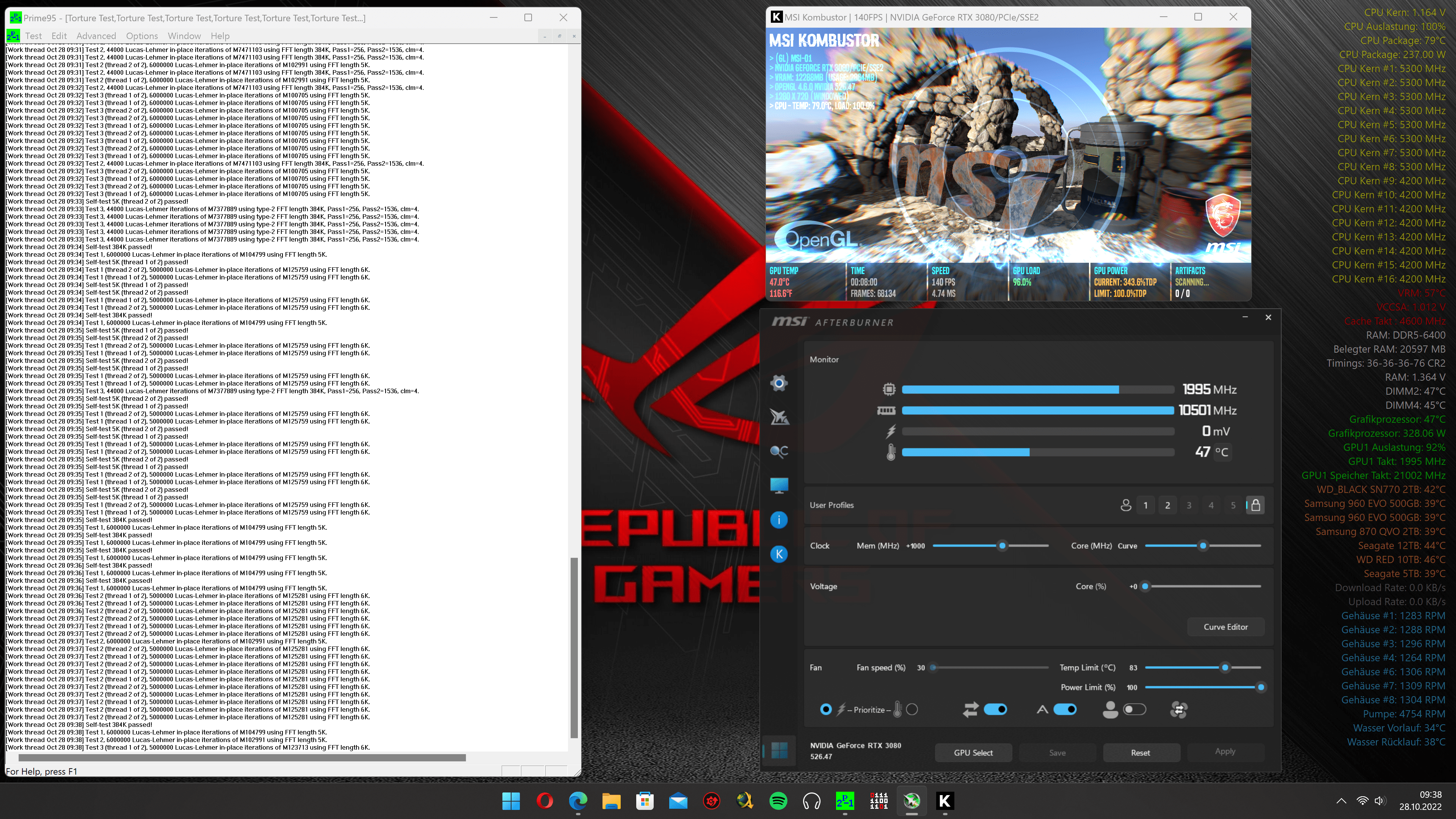Open the Options menu in Prime95

pos(142,36)
